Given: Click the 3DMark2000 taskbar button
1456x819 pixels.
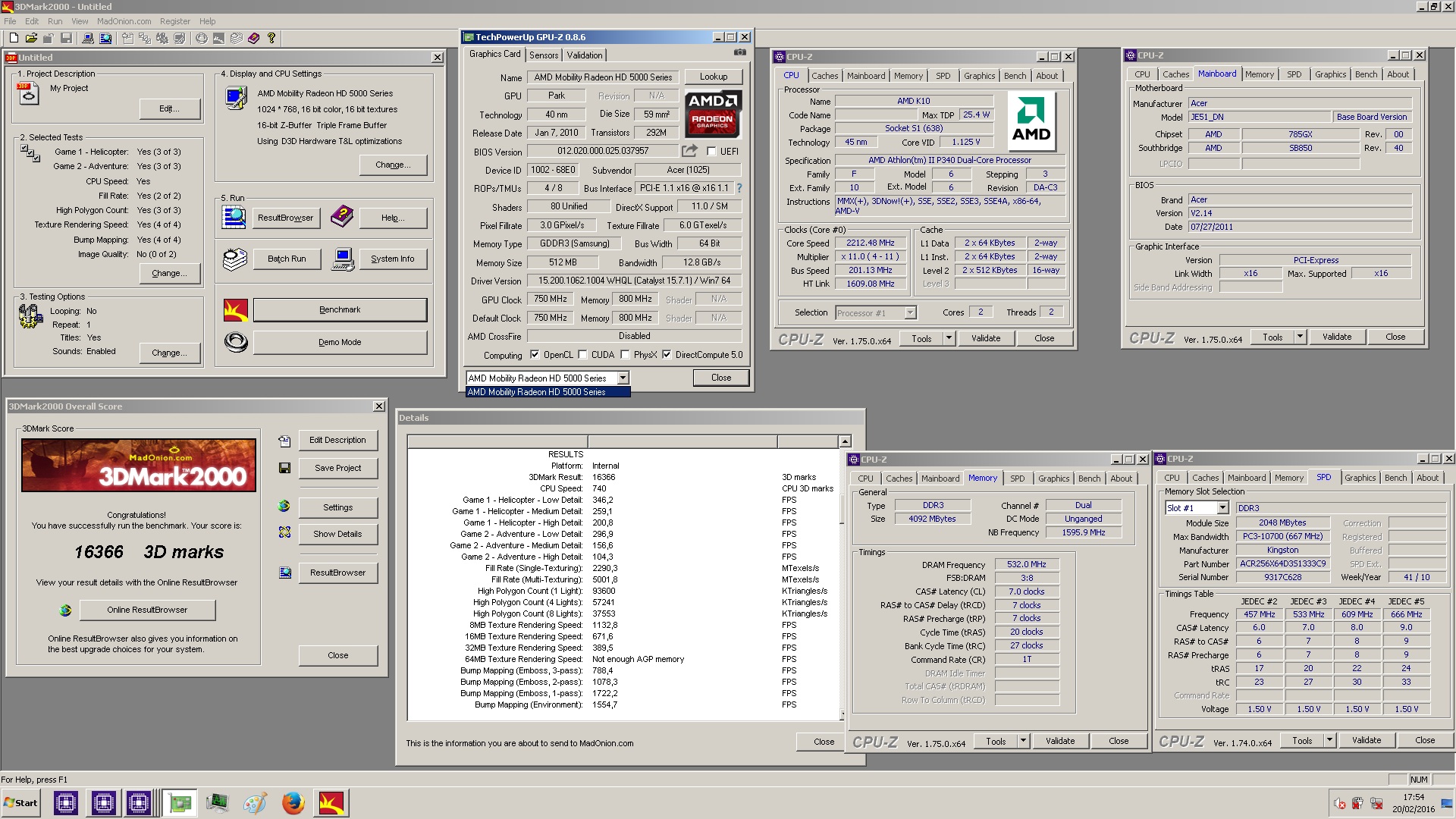Looking at the screenshot, I should click(x=331, y=803).
